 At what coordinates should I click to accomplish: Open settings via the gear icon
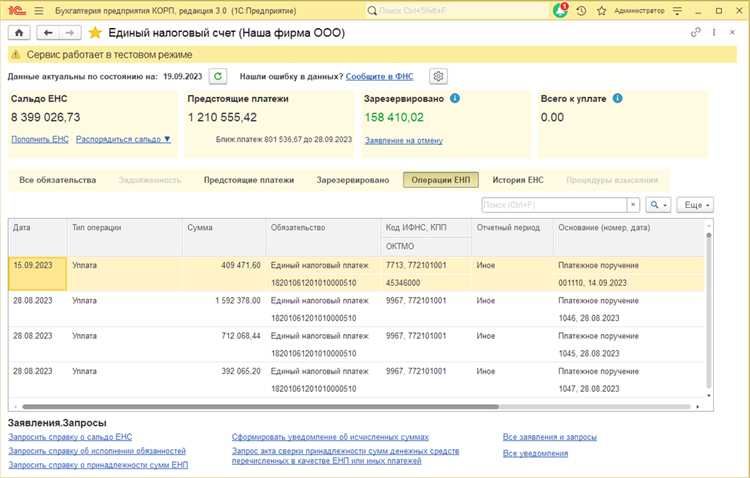437,76
